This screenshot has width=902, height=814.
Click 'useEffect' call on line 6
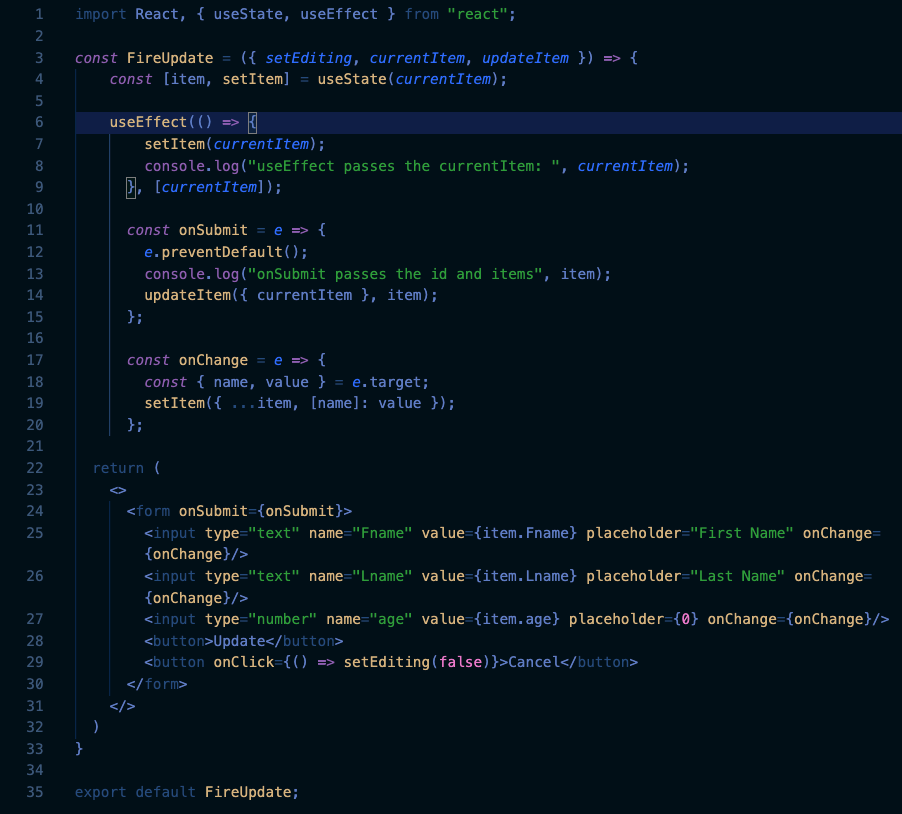coord(148,122)
